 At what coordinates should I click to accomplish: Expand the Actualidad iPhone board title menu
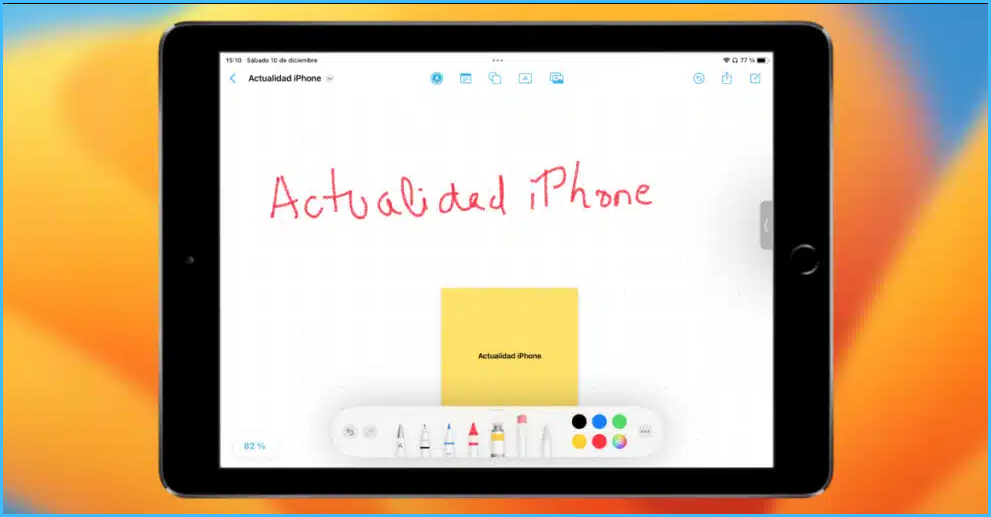(330, 78)
